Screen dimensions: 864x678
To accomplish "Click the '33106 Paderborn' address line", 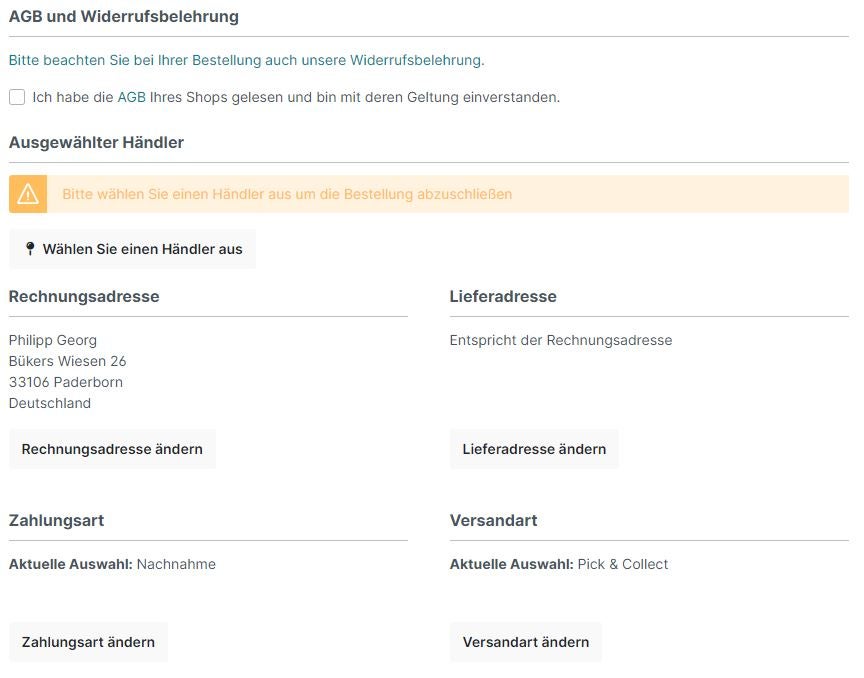I will tap(66, 382).
